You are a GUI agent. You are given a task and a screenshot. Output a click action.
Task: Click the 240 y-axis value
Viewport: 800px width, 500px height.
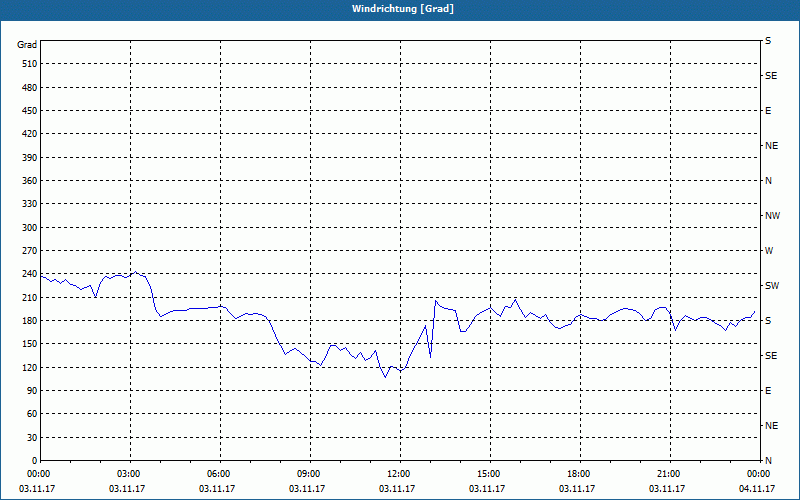[x=30, y=274]
